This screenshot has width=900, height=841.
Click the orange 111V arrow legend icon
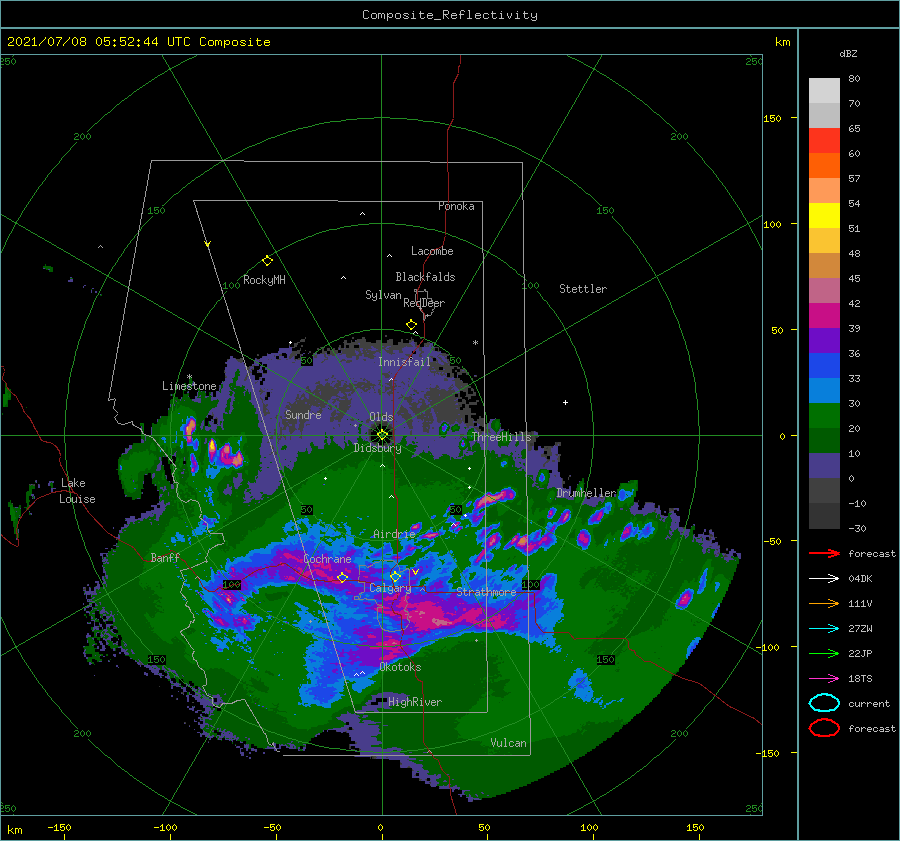coord(824,603)
